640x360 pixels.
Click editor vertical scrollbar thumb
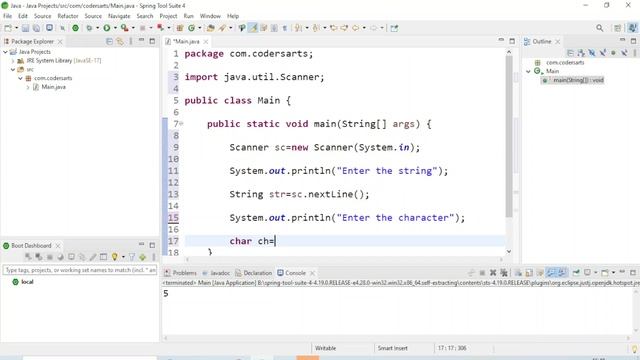tap(509, 136)
